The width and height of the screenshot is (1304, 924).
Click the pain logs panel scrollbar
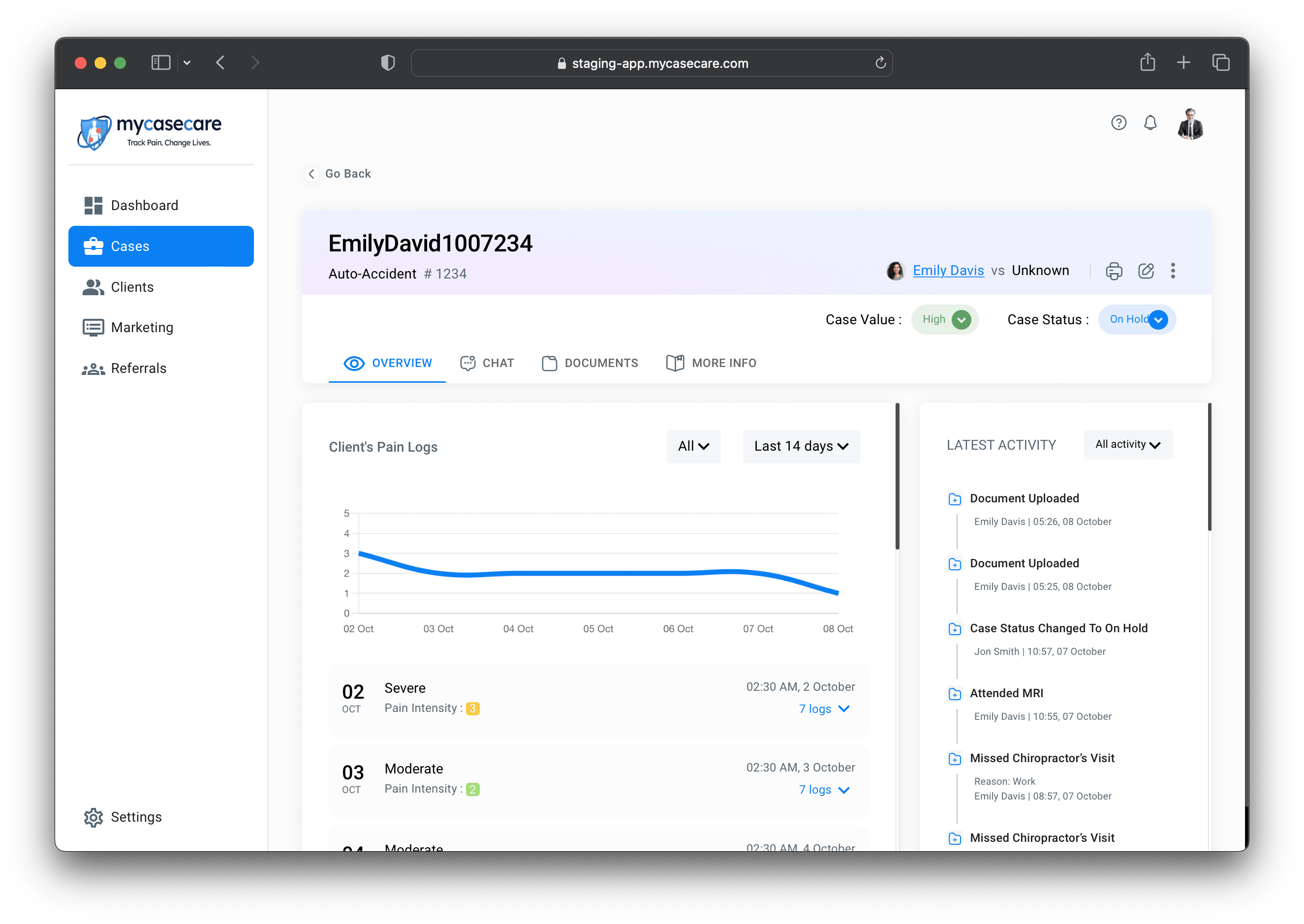pyautogui.click(x=897, y=476)
